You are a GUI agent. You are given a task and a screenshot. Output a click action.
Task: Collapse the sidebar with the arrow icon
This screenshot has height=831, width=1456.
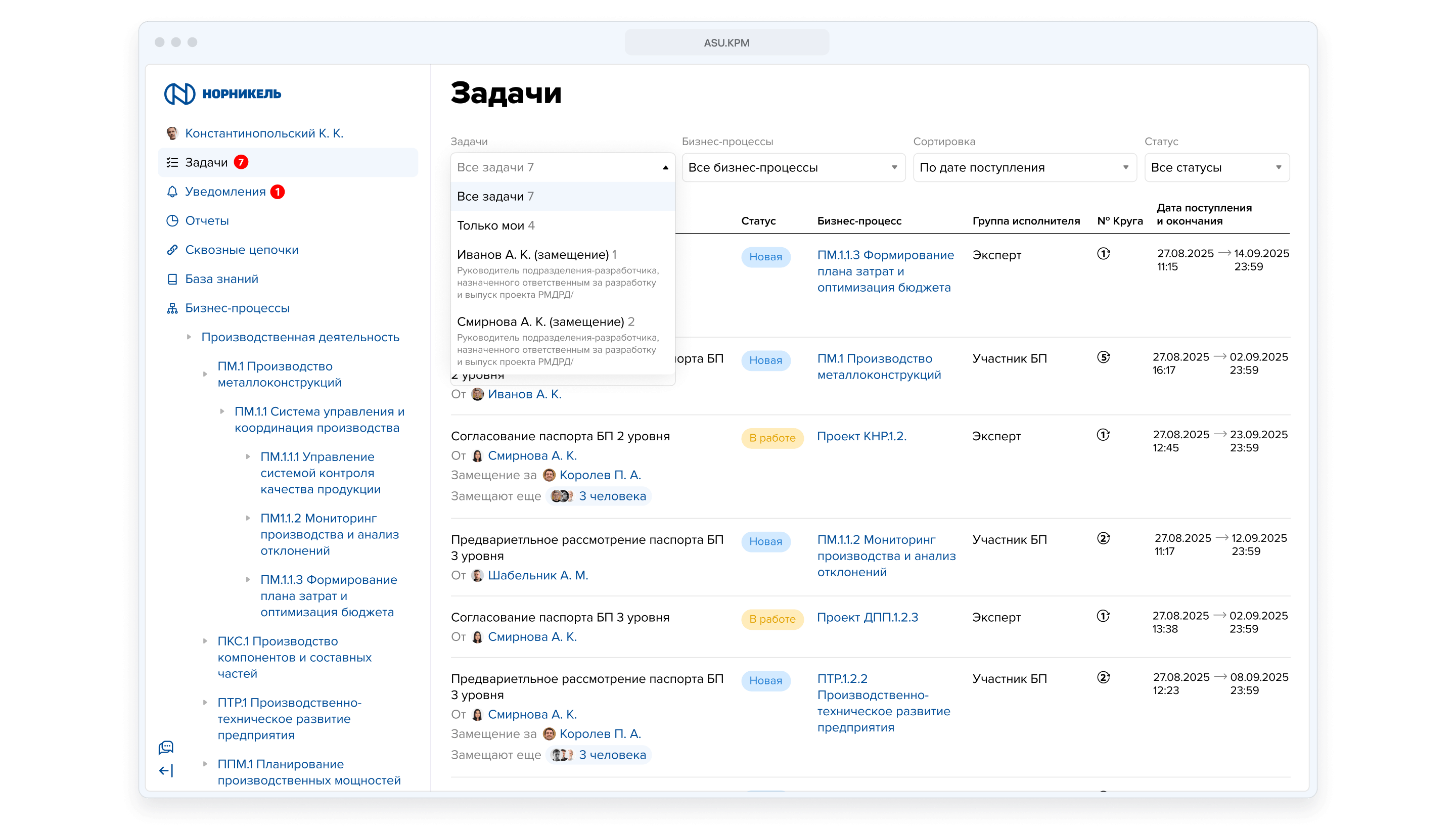[x=166, y=771]
